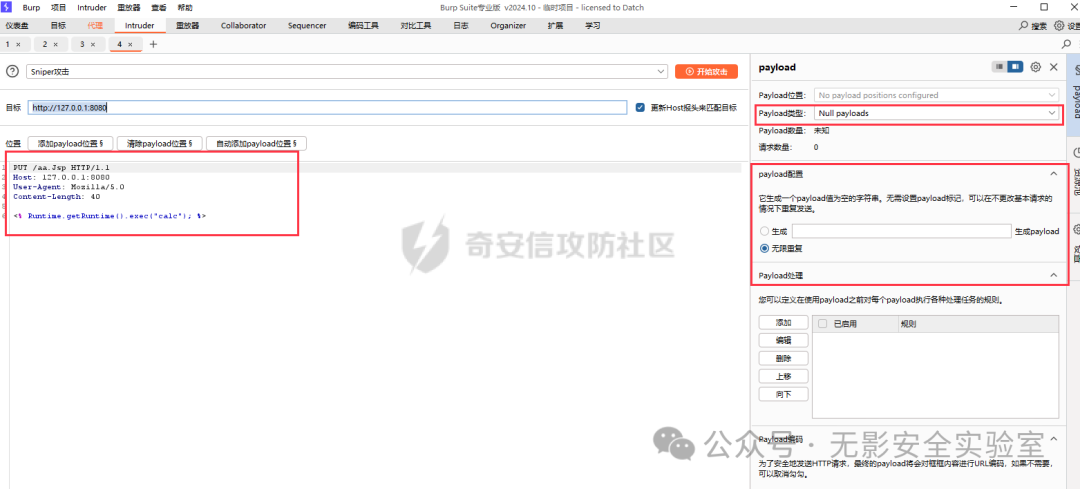Image resolution: width=1080 pixels, height=489 pixels.
Task: Open the Sniper攻击 attack type dropdown
Action: coord(346,71)
